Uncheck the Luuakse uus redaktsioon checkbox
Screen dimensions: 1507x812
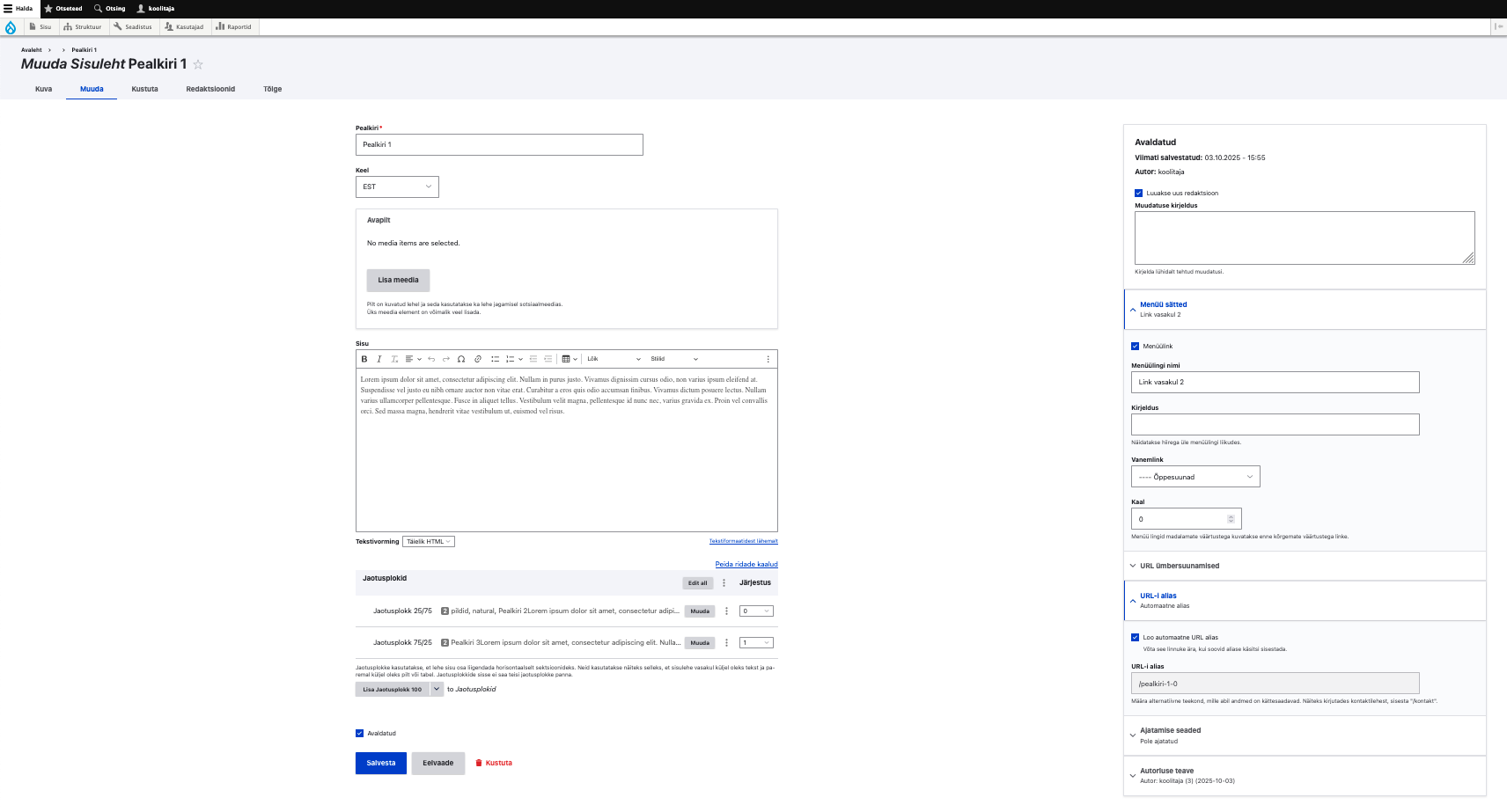point(1138,193)
